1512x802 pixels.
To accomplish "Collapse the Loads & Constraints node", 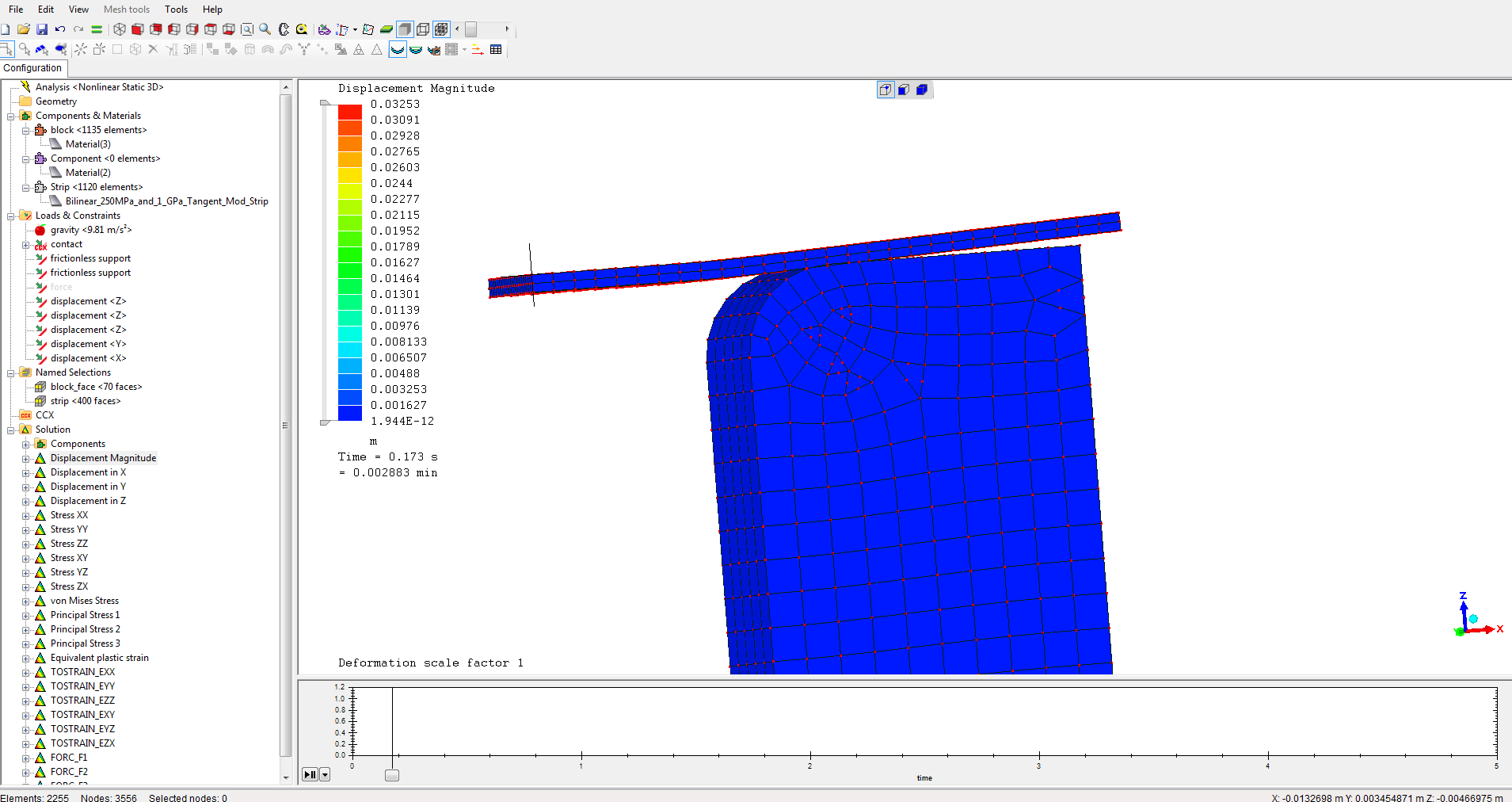I will 11,216.
